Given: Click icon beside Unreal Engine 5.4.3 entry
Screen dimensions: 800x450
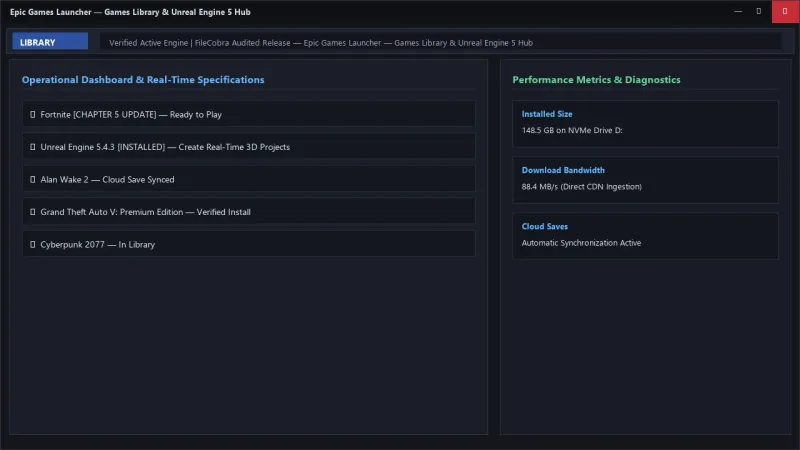Looking at the screenshot, I should [x=33, y=147].
